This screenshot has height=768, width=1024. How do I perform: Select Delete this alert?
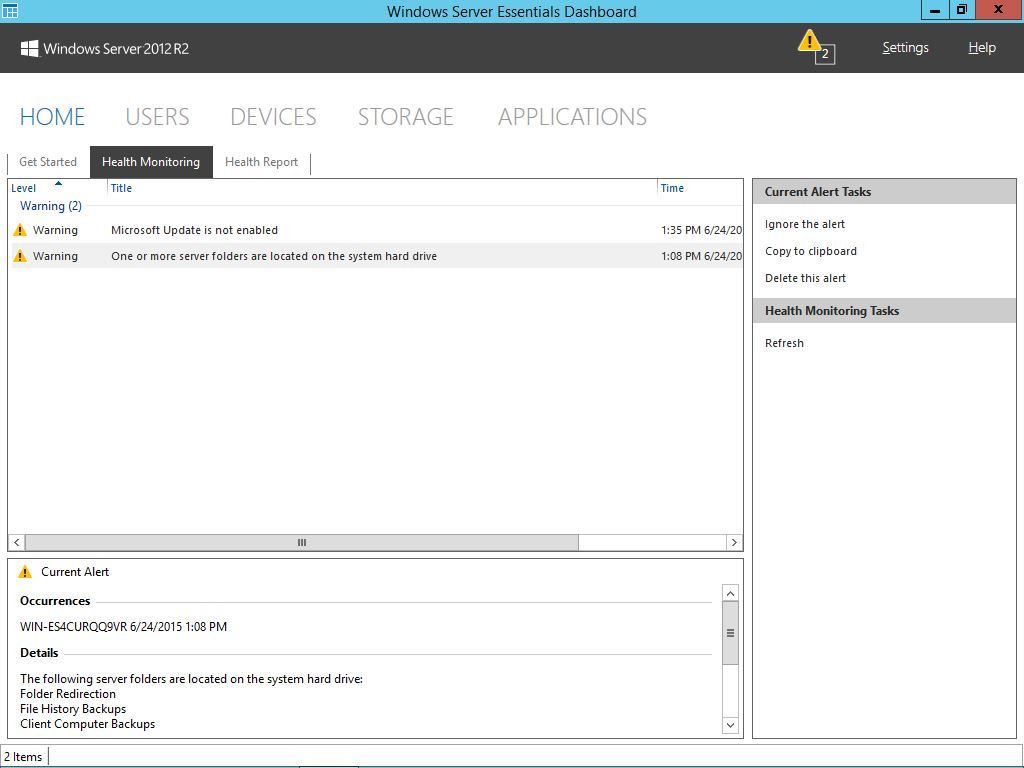pyautogui.click(x=805, y=278)
